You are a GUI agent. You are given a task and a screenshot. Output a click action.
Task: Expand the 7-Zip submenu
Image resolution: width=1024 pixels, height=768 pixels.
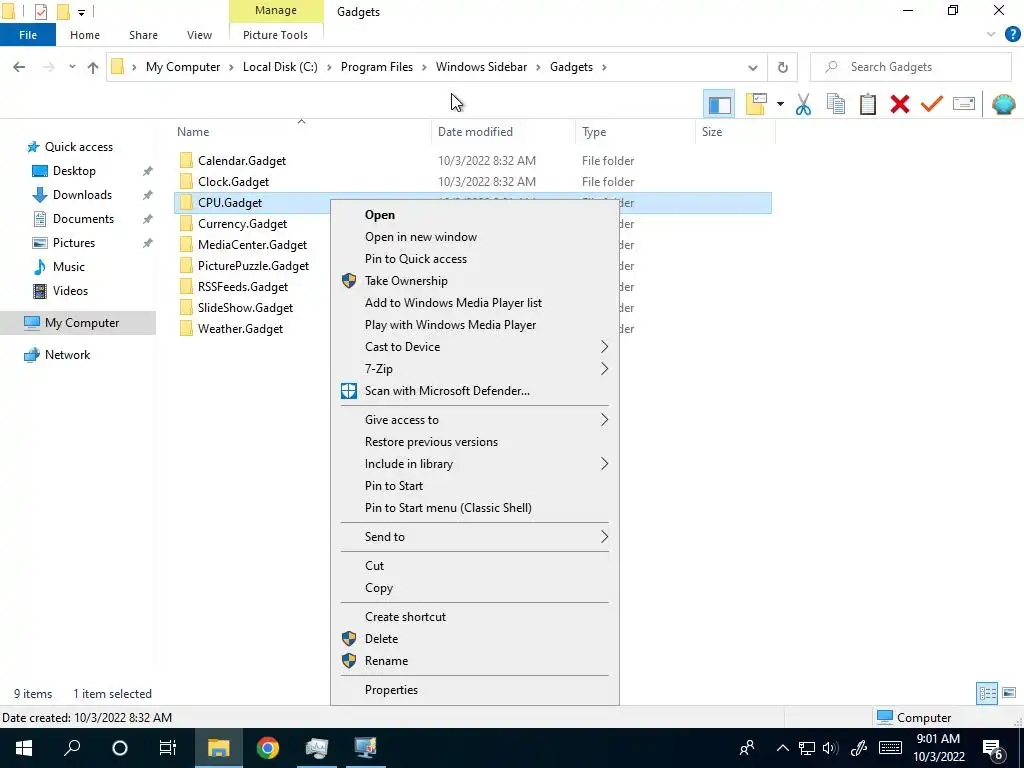tap(475, 369)
